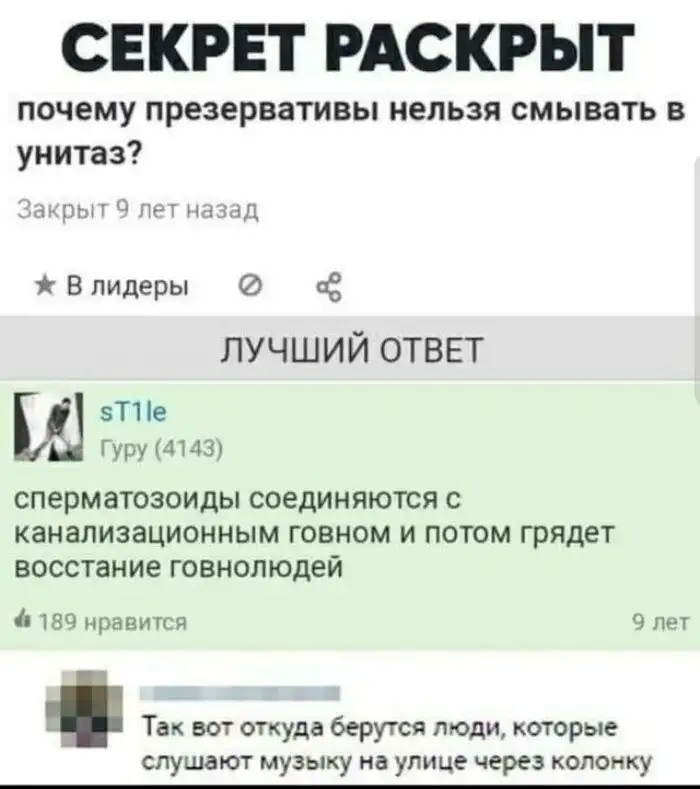Click the best answer text about сперматозоиды

[315, 533]
